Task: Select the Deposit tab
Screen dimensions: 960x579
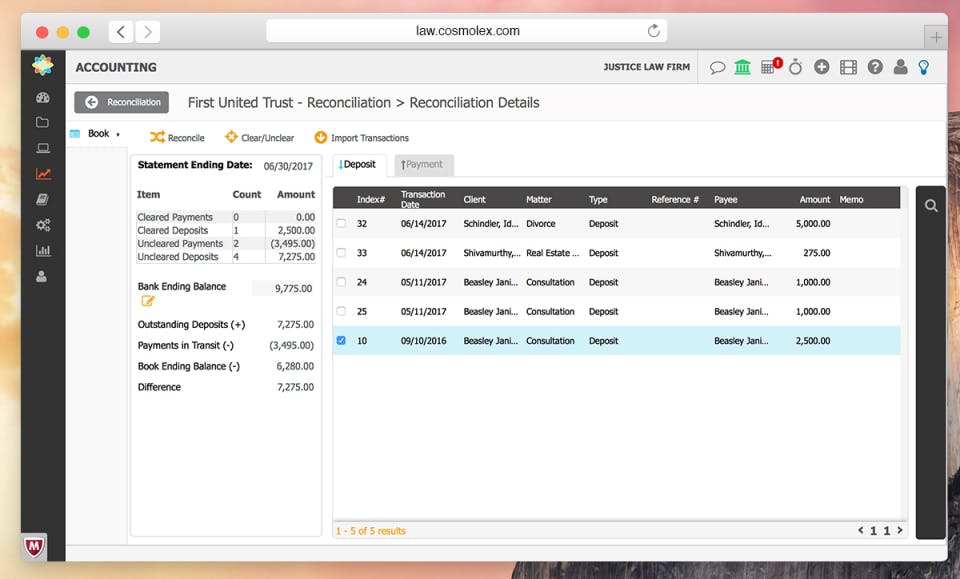Action: point(359,165)
